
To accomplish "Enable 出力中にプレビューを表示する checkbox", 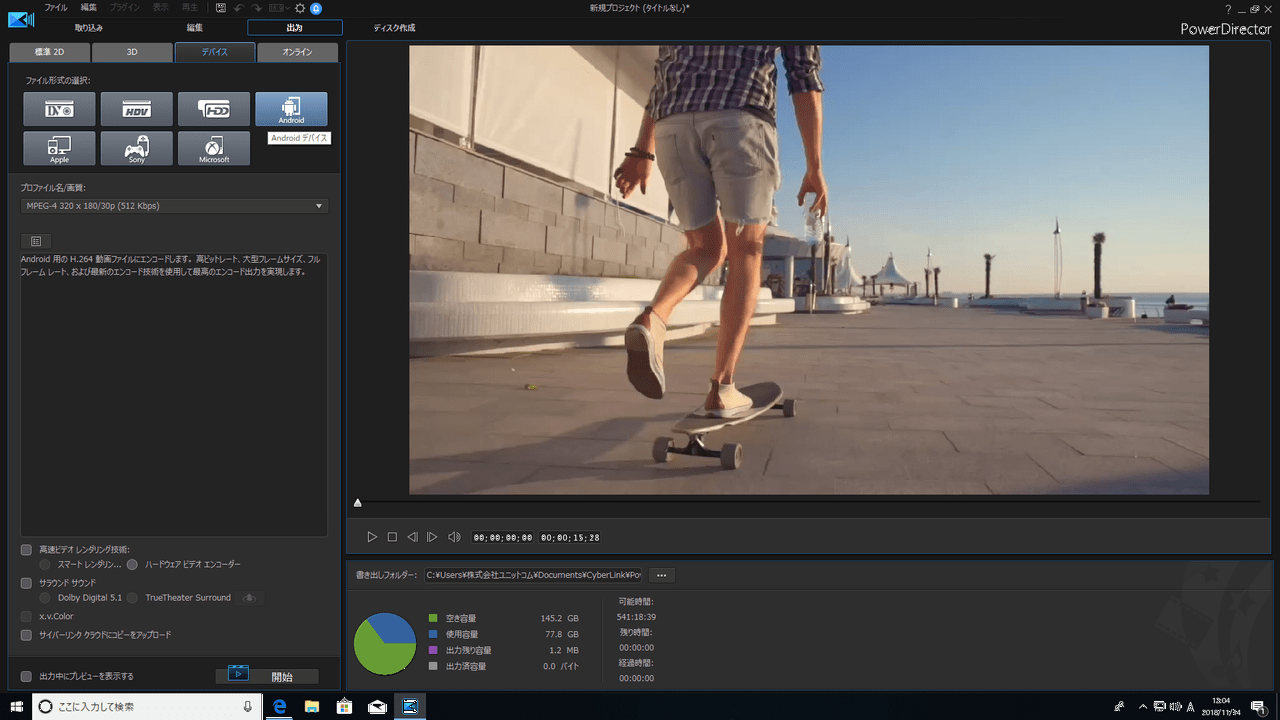I will [27, 676].
